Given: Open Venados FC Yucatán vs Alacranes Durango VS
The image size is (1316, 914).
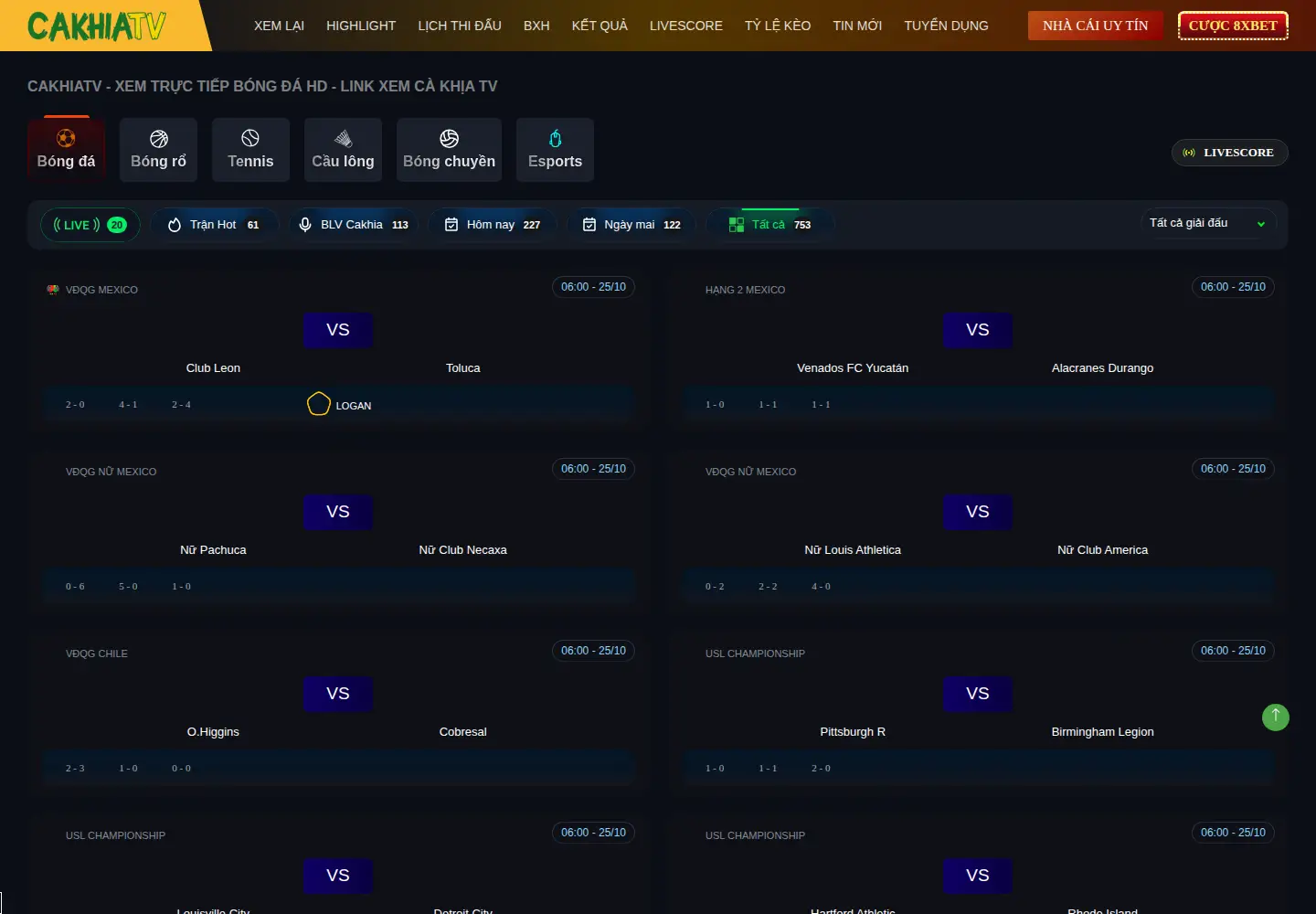Looking at the screenshot, I should click(x=978, y=330).
